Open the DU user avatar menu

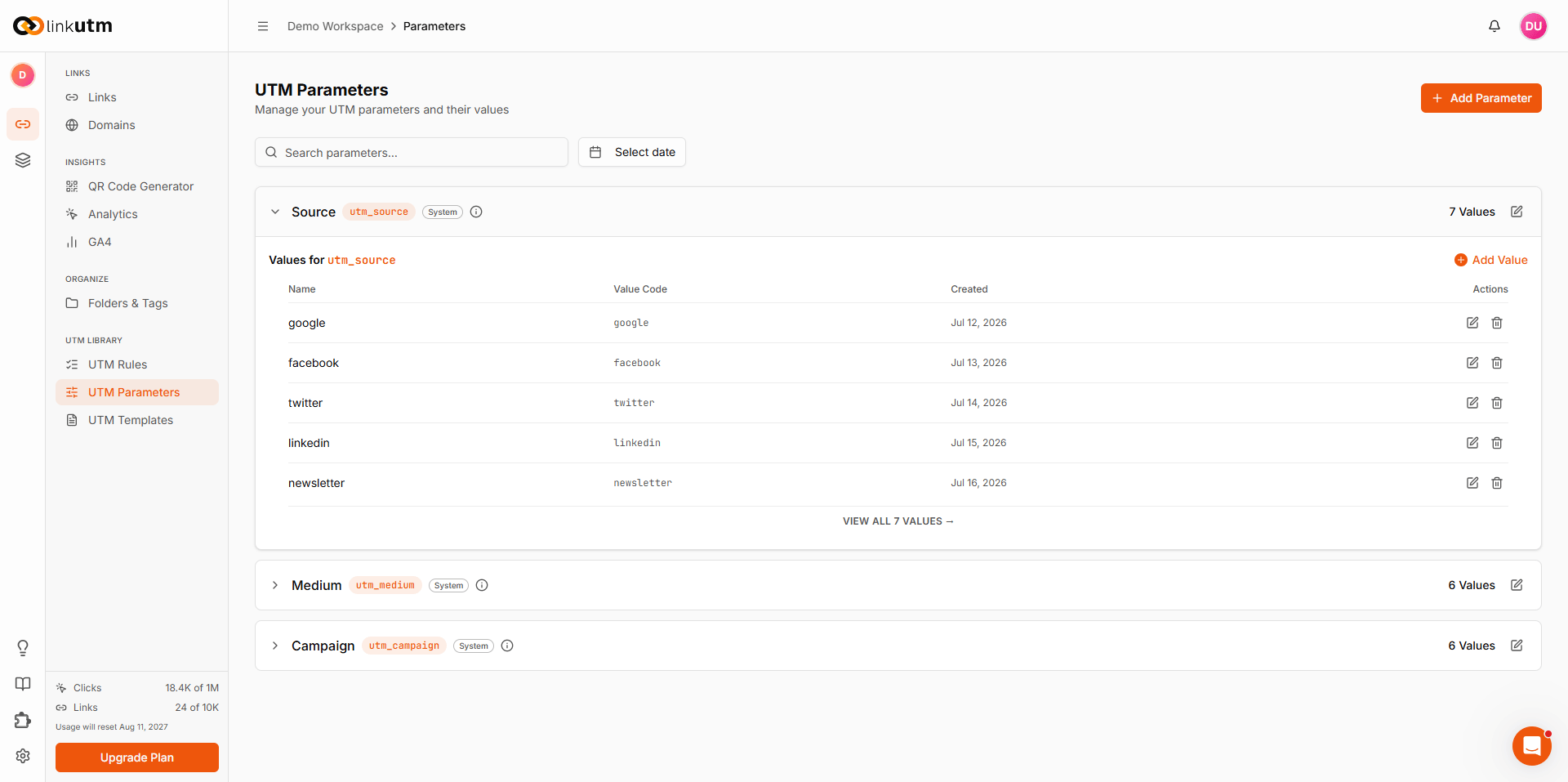[1534, 26]
